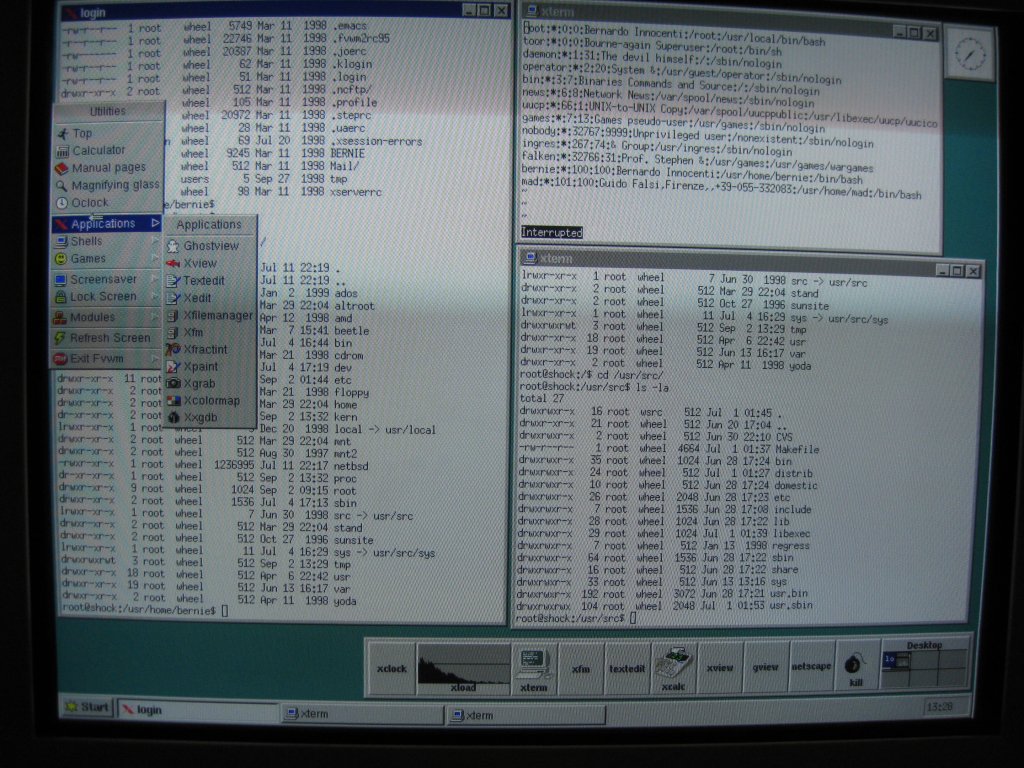1024x768 pixels.
Task: Switch to login window via taskbar
Action: tap(196, 710)
